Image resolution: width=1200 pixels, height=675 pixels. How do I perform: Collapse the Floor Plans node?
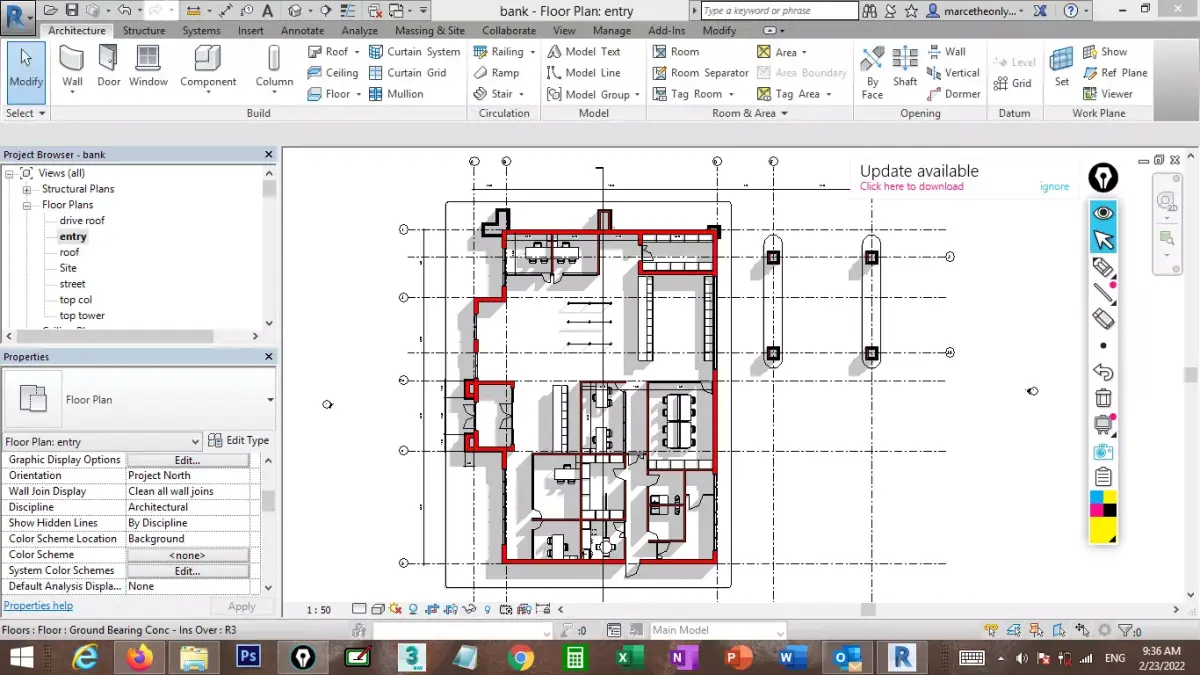click(27, 205)
